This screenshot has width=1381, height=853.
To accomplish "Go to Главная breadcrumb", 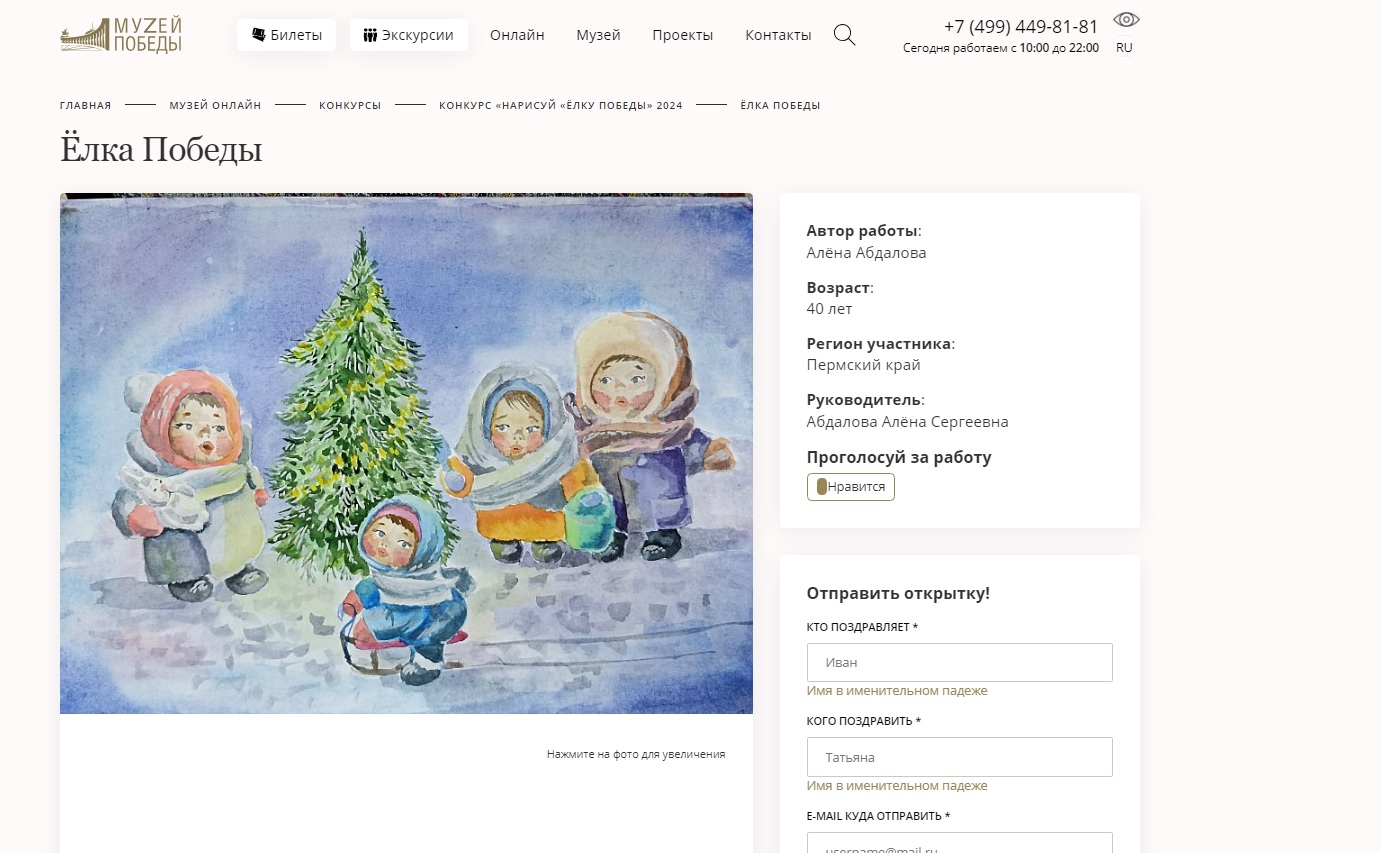I will [x=85, y=106].
